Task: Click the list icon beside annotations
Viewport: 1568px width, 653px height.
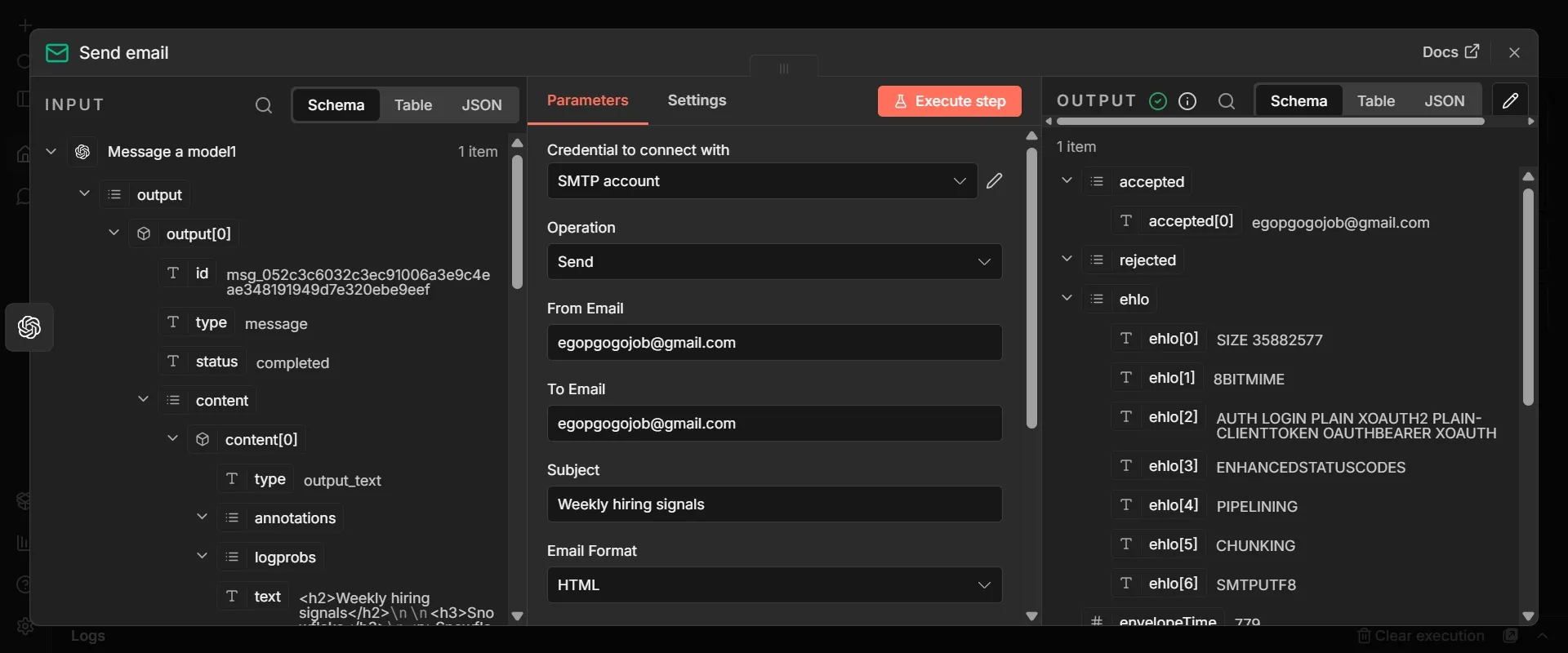Action: click(x=232, y=518)
